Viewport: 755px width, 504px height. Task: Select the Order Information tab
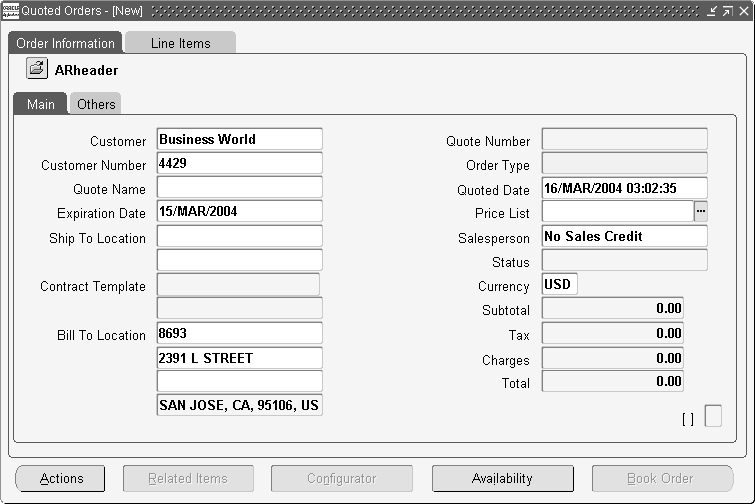[x=65, y=43]
